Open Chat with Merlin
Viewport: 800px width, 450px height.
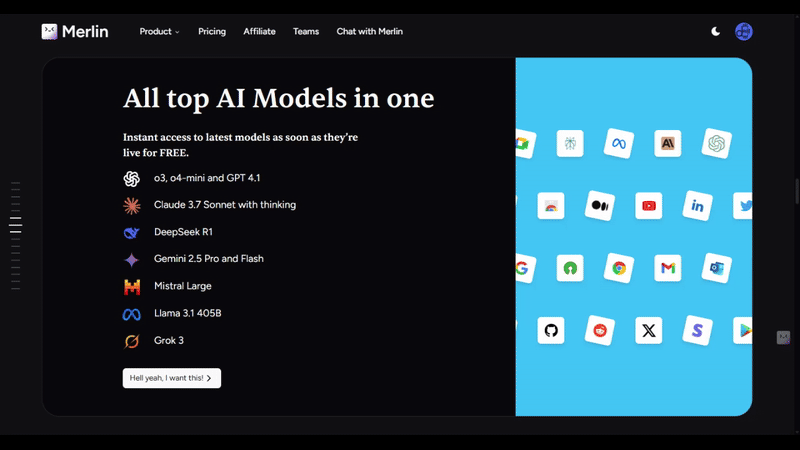[x=369, y=32]
